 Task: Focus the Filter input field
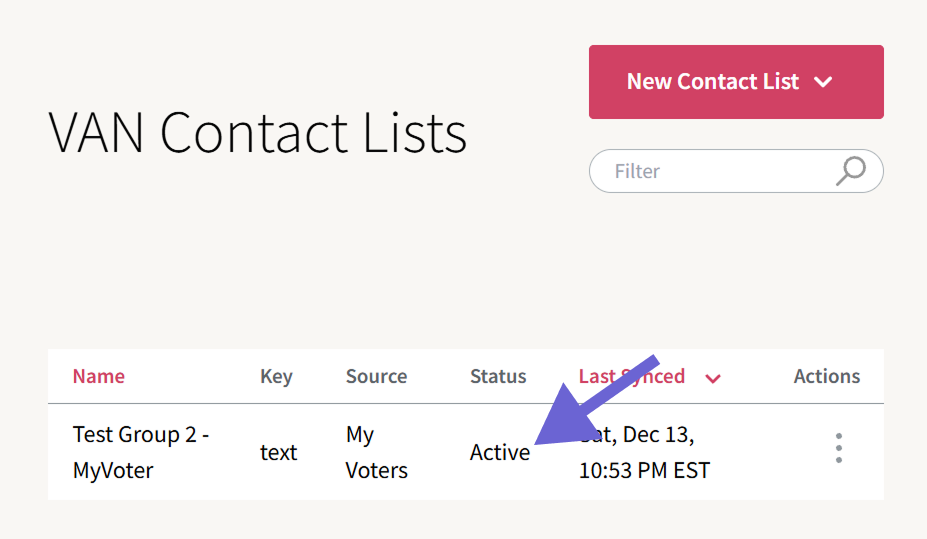coord(720,171)
